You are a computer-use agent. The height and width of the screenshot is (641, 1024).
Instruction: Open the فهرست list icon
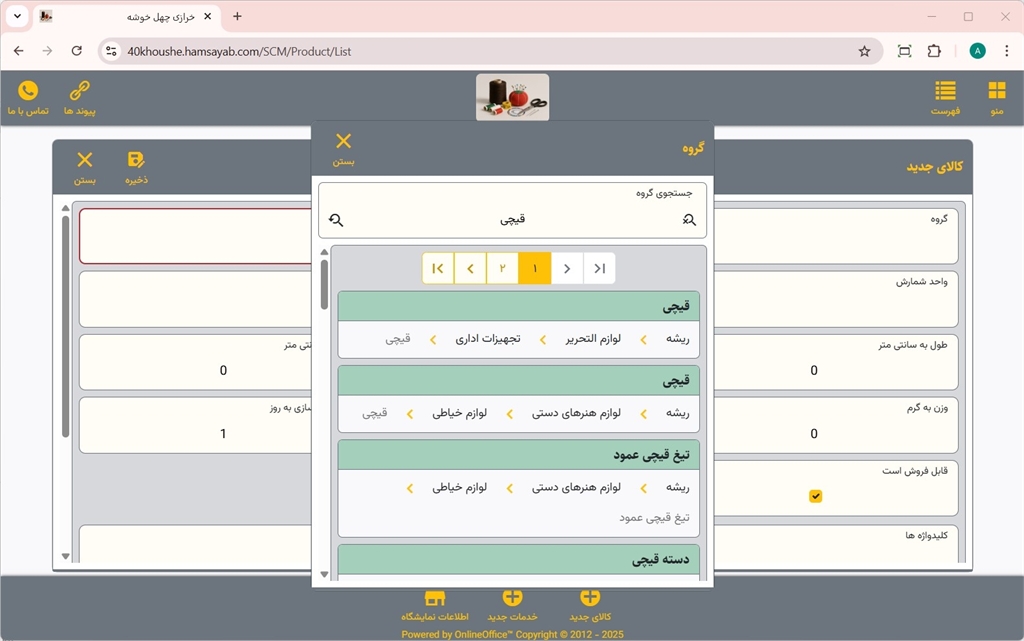point(945,97)
